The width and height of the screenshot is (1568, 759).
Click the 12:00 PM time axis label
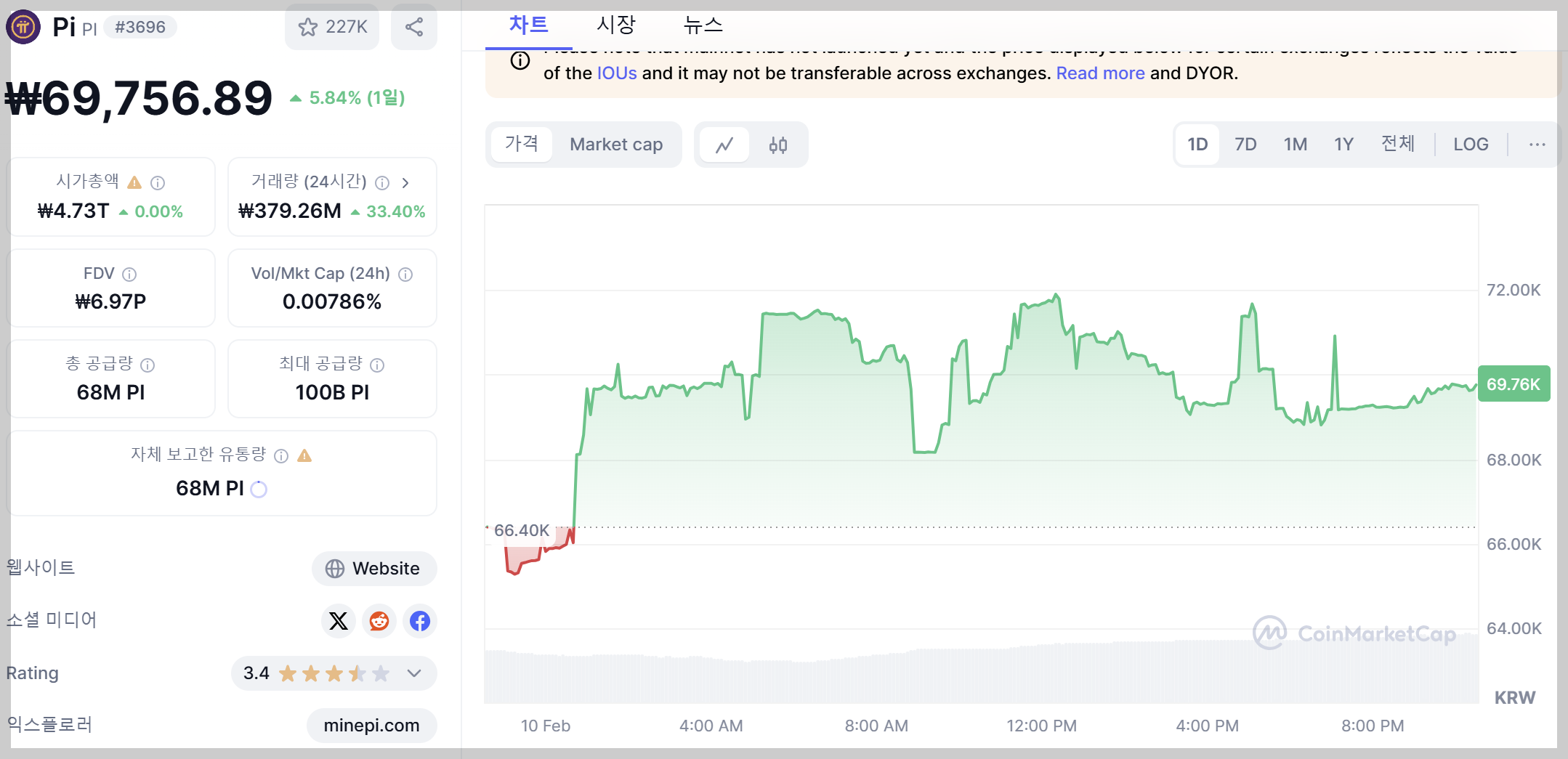pos(1041,726)
